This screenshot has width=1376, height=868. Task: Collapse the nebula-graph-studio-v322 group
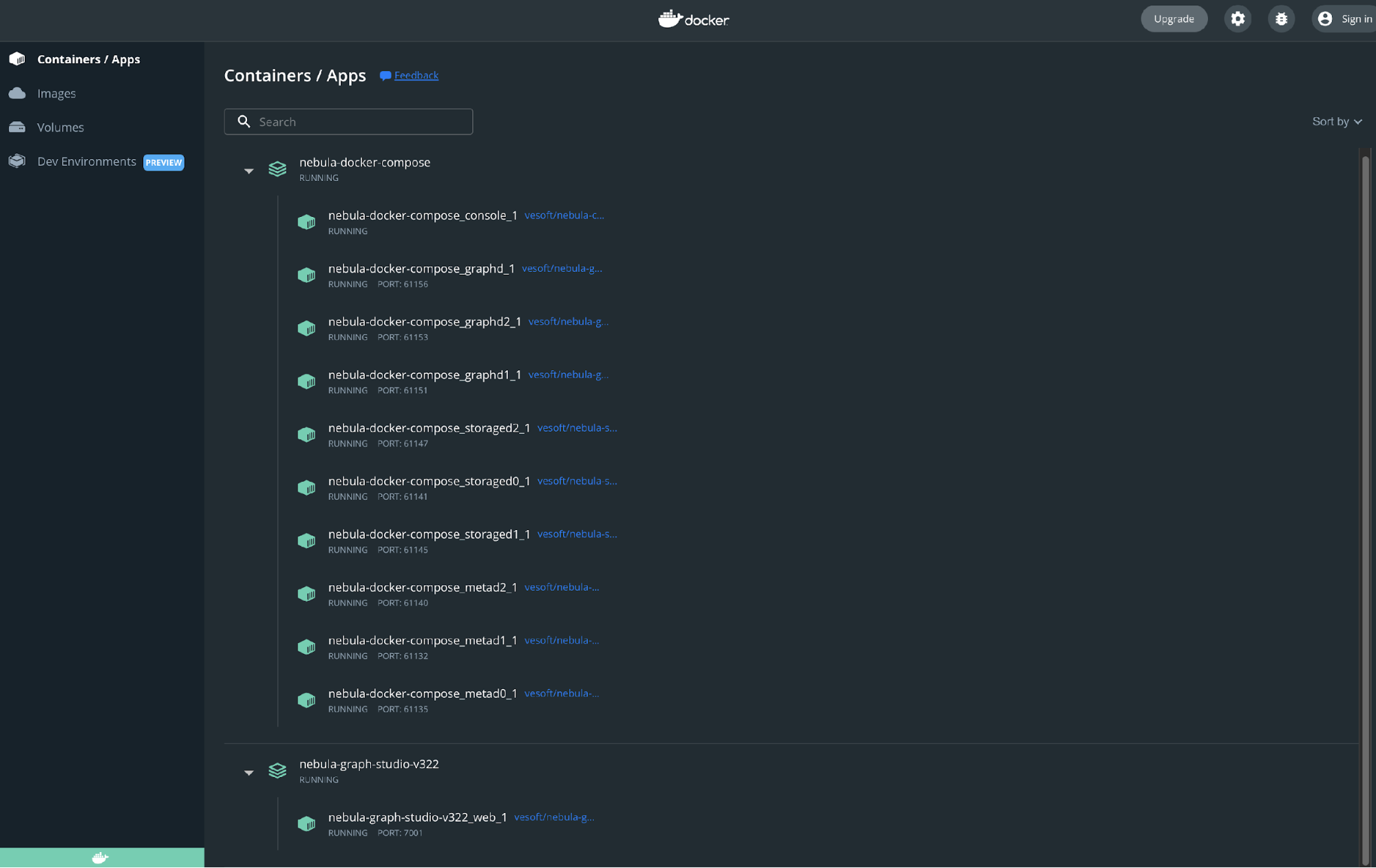[x=248, y=773]
